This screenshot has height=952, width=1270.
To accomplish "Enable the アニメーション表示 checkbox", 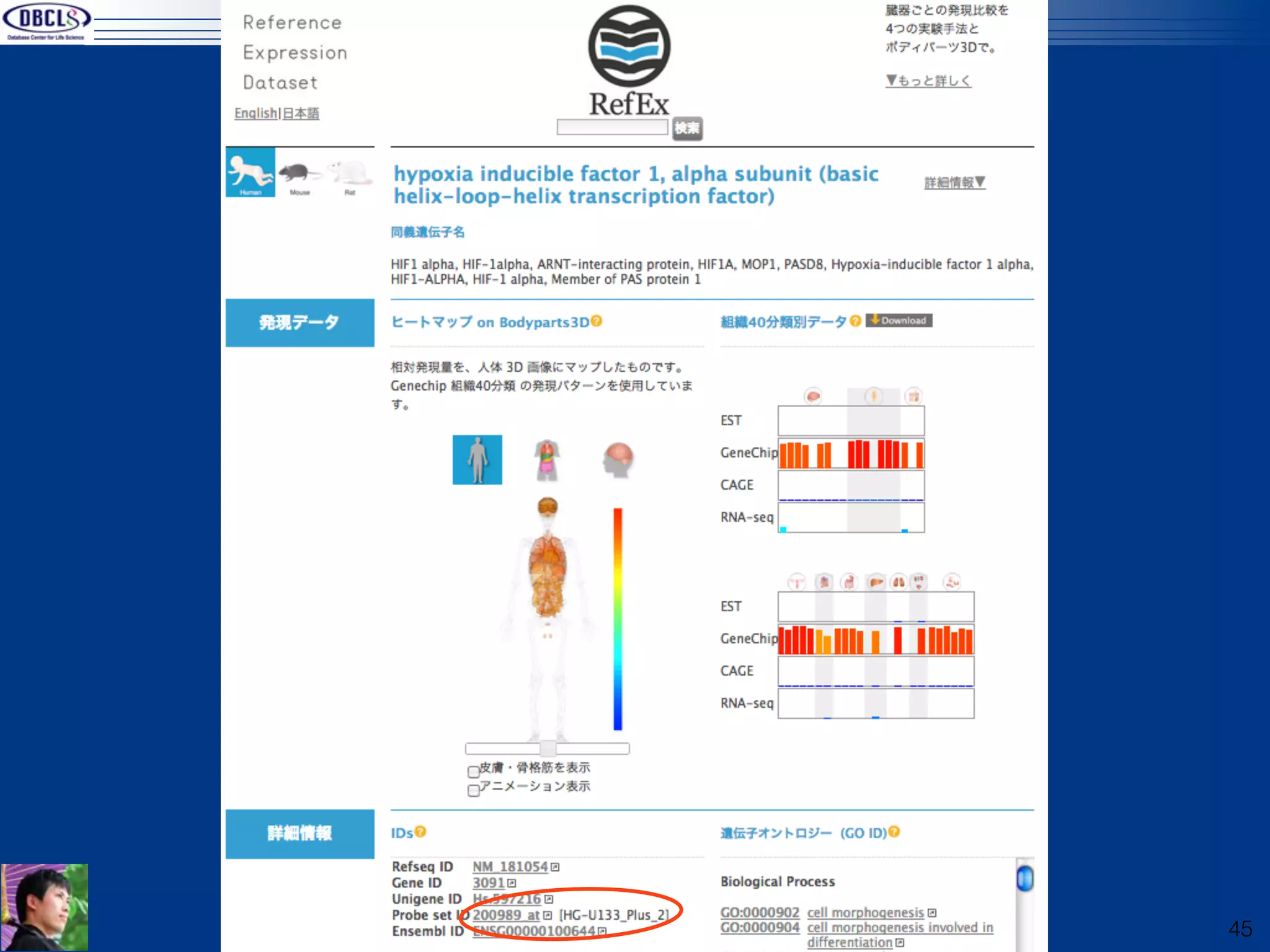I will click(474, 790).
